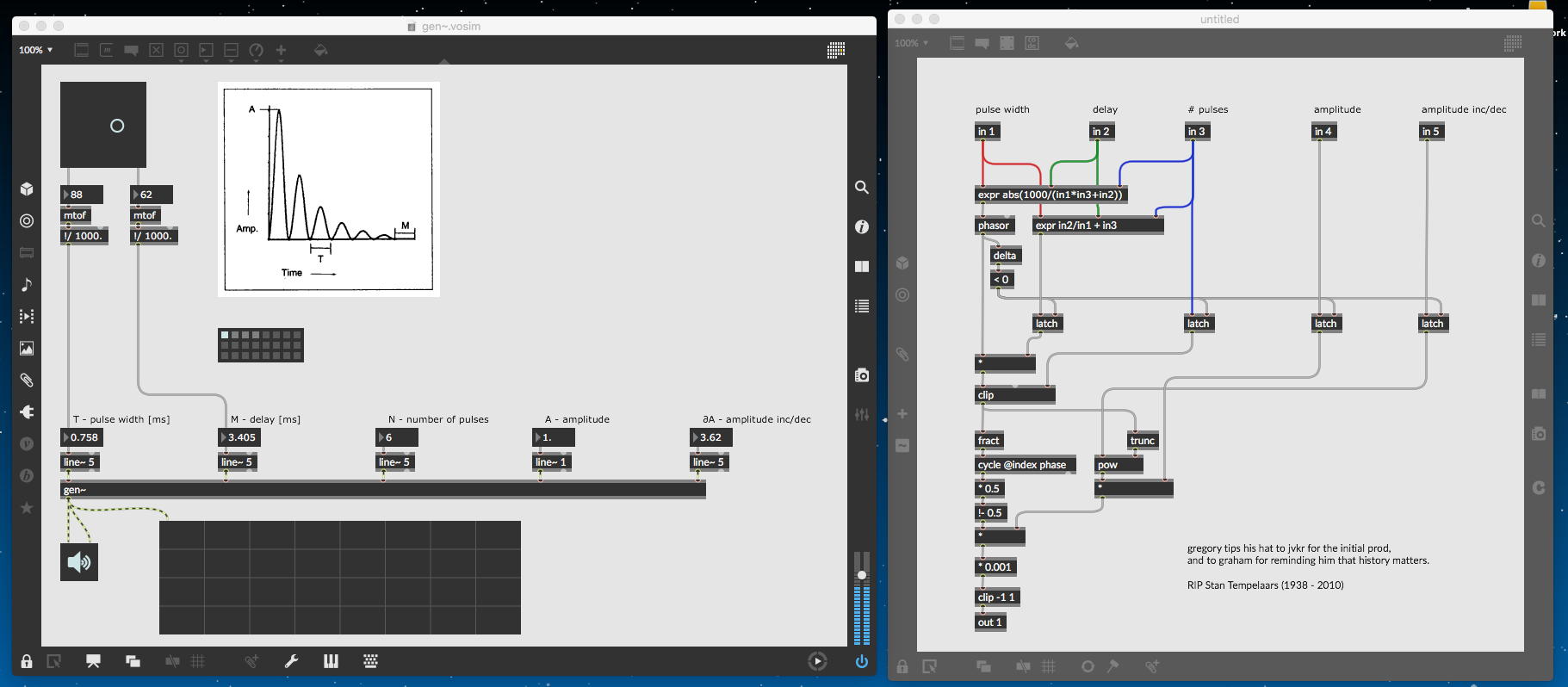Toggle the patcher lock in gen~.vosim
The image size is (1568, 687).
click(x=27, y=661)
